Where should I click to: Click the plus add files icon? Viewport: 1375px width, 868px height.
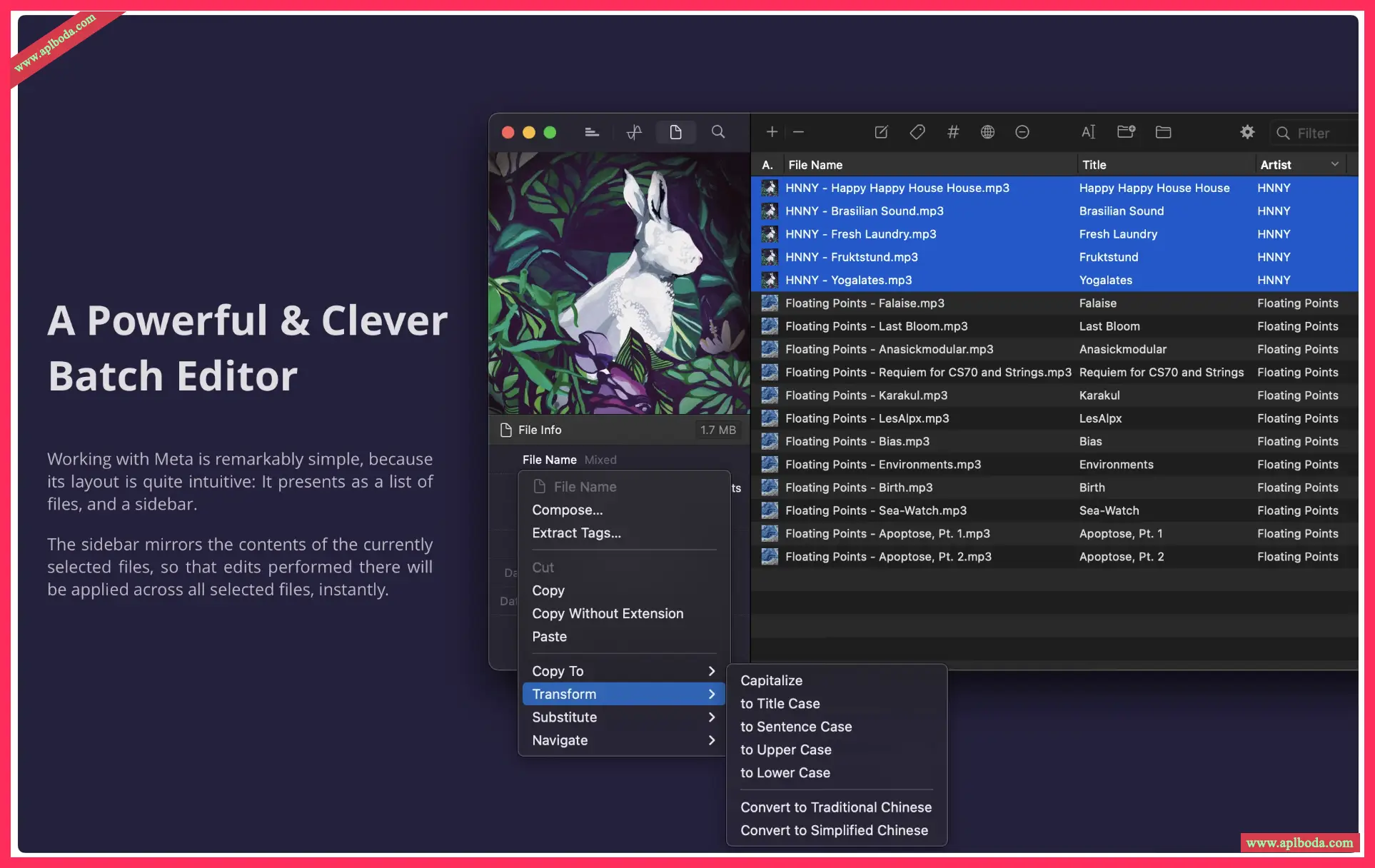click(772, 132)
